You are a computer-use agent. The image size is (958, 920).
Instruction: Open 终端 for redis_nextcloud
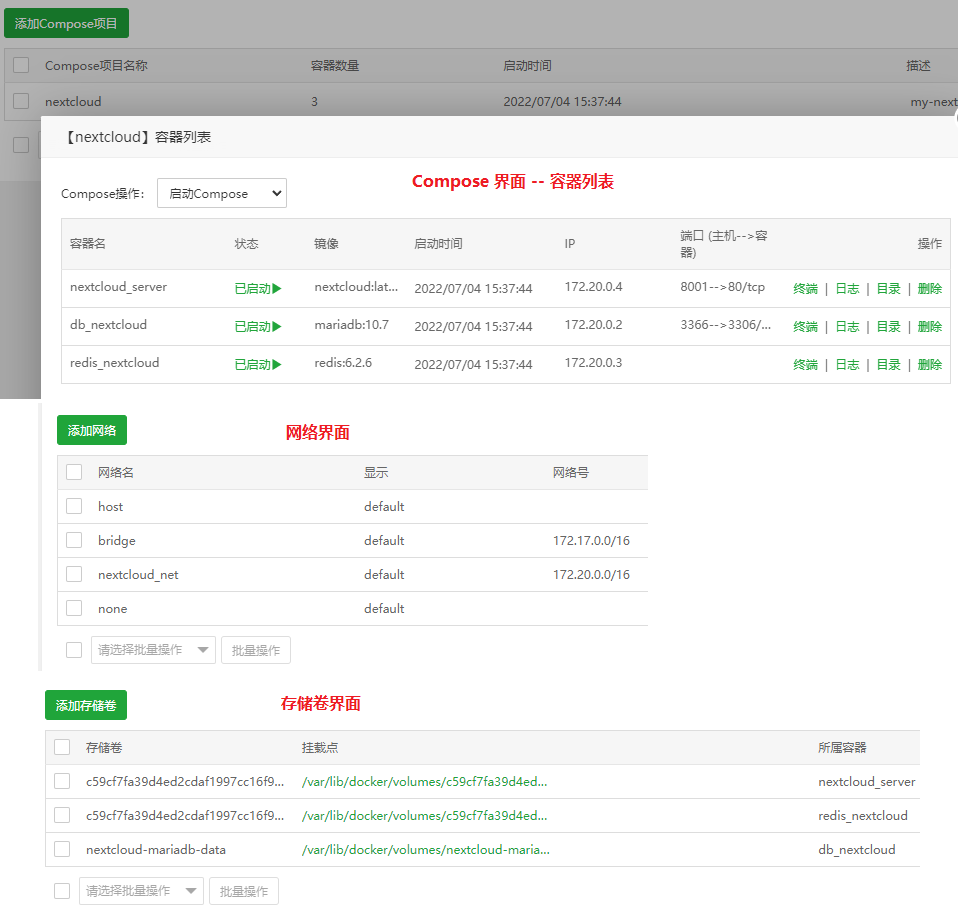[805, 364]
